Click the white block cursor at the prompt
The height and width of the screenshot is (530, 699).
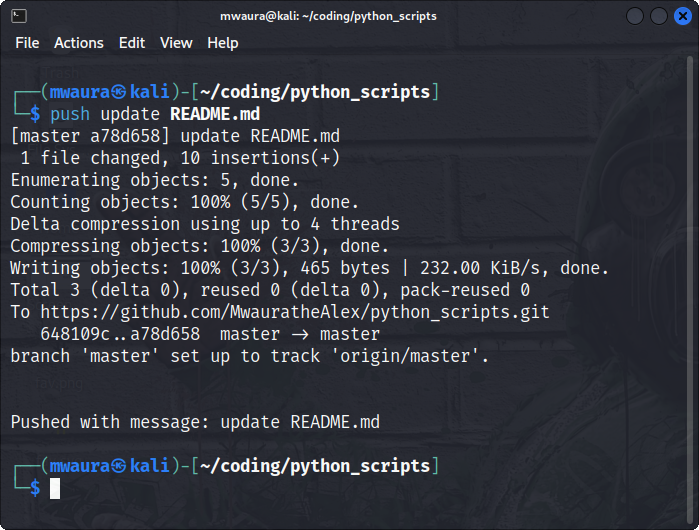click(55, 488)
